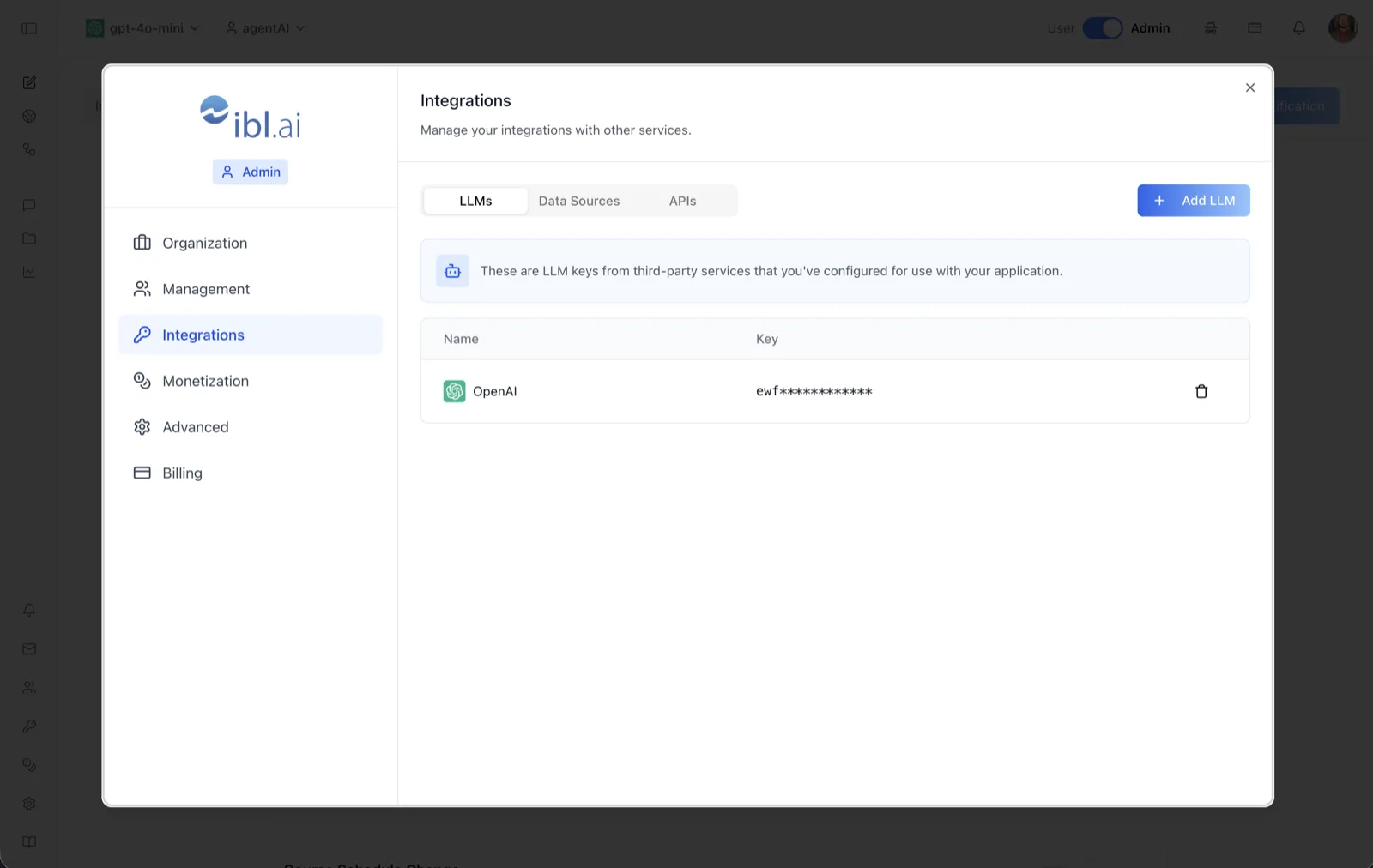
Task: Click the card icon in top header
Action: (1255, 28)
